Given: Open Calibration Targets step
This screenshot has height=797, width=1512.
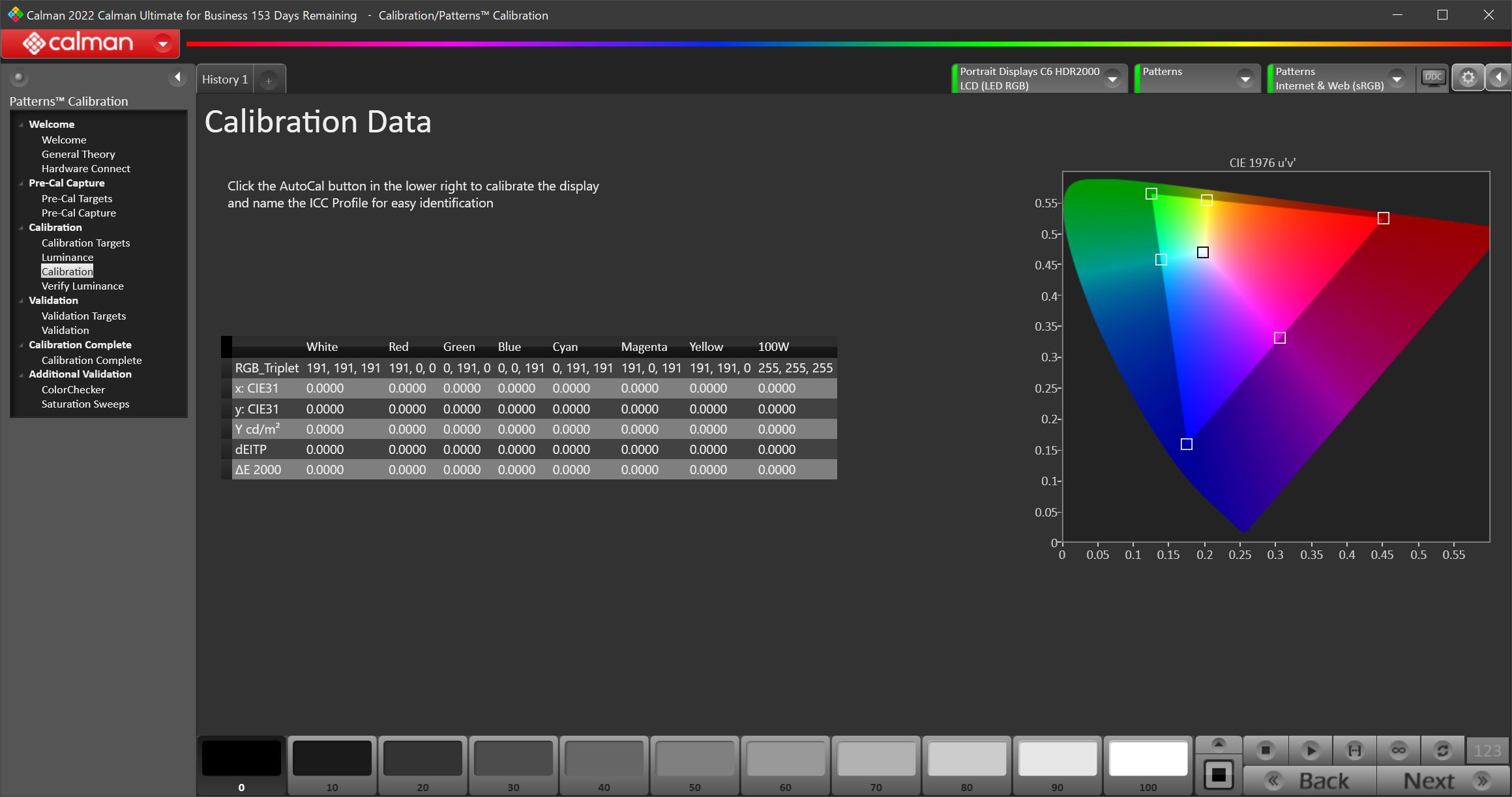Looking at the screenshot, I should click(x=85, y=243).
